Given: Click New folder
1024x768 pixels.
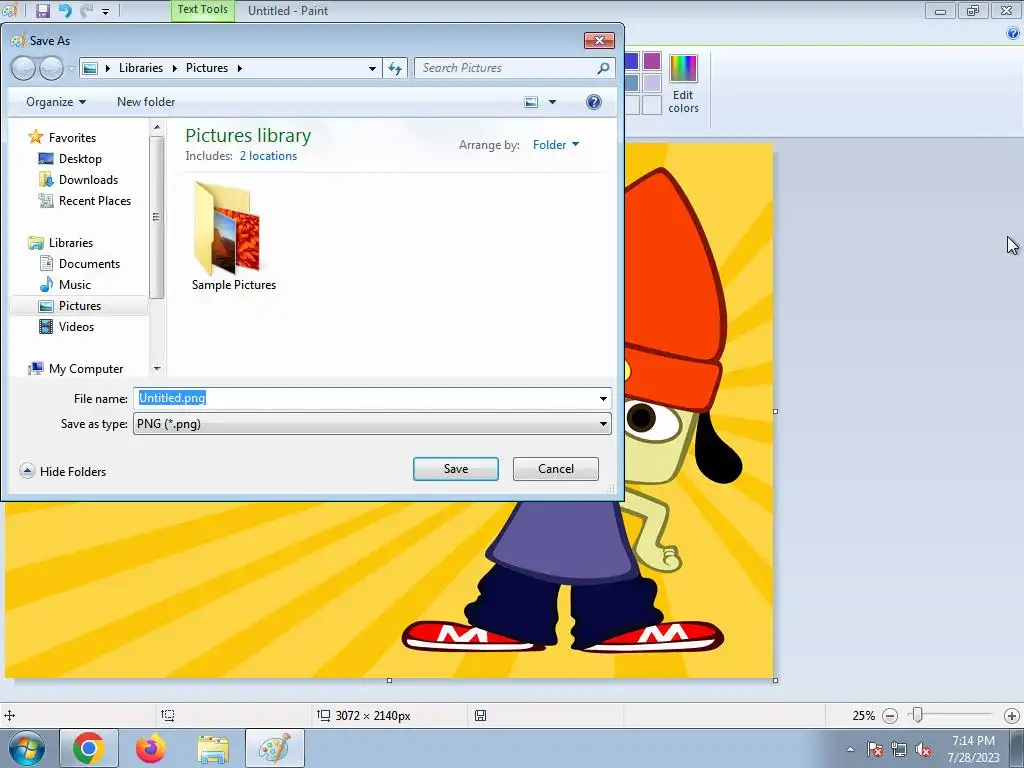Looking at the screenshot, I should coord(146,102).
